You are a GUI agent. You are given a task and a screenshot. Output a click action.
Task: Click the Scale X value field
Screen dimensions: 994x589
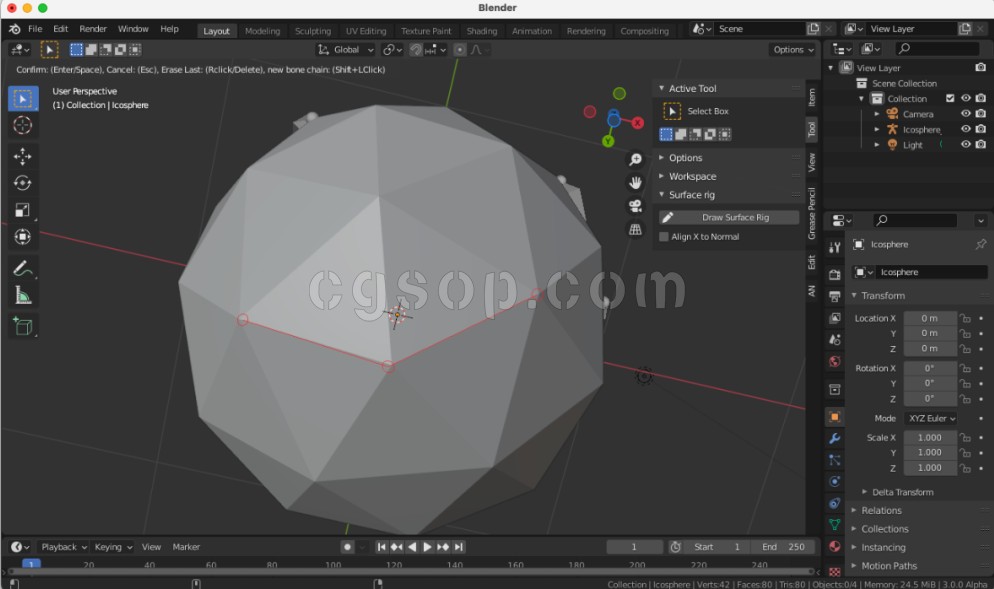pos(930,437)
